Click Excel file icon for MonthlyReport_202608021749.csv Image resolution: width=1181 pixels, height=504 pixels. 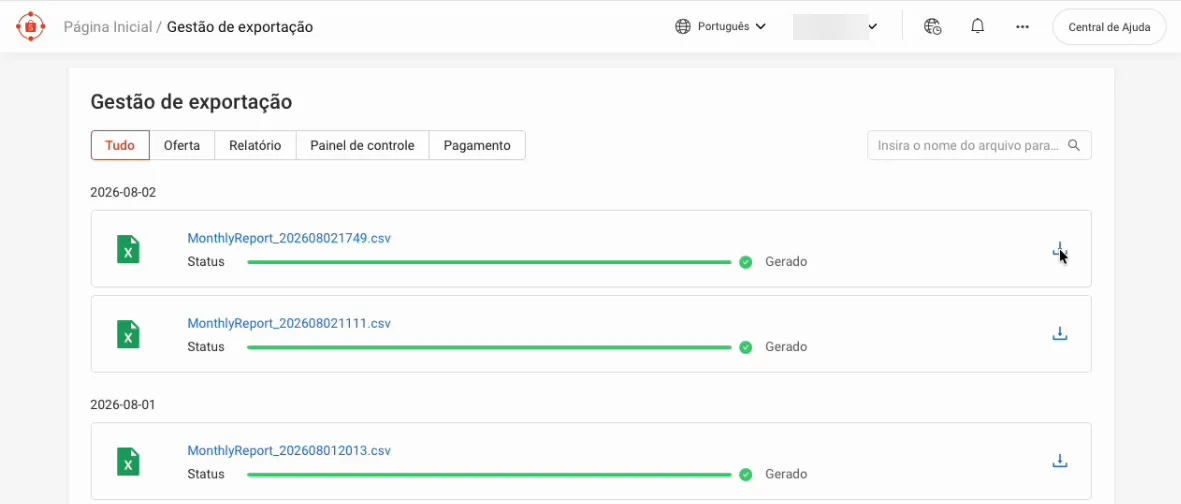tap(128, 249)
